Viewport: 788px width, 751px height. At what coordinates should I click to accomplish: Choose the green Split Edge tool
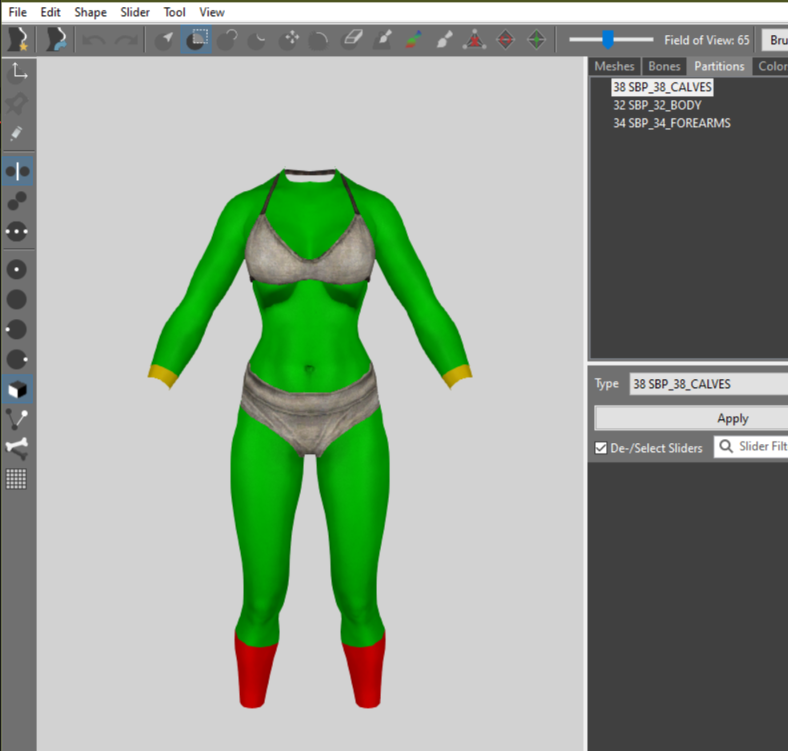click(x=536, y=39)
